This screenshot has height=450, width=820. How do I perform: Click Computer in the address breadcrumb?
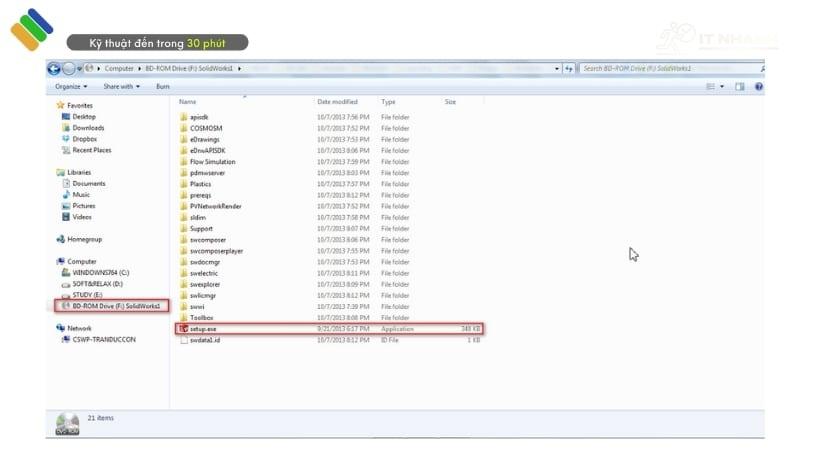[x=119, y=68]
